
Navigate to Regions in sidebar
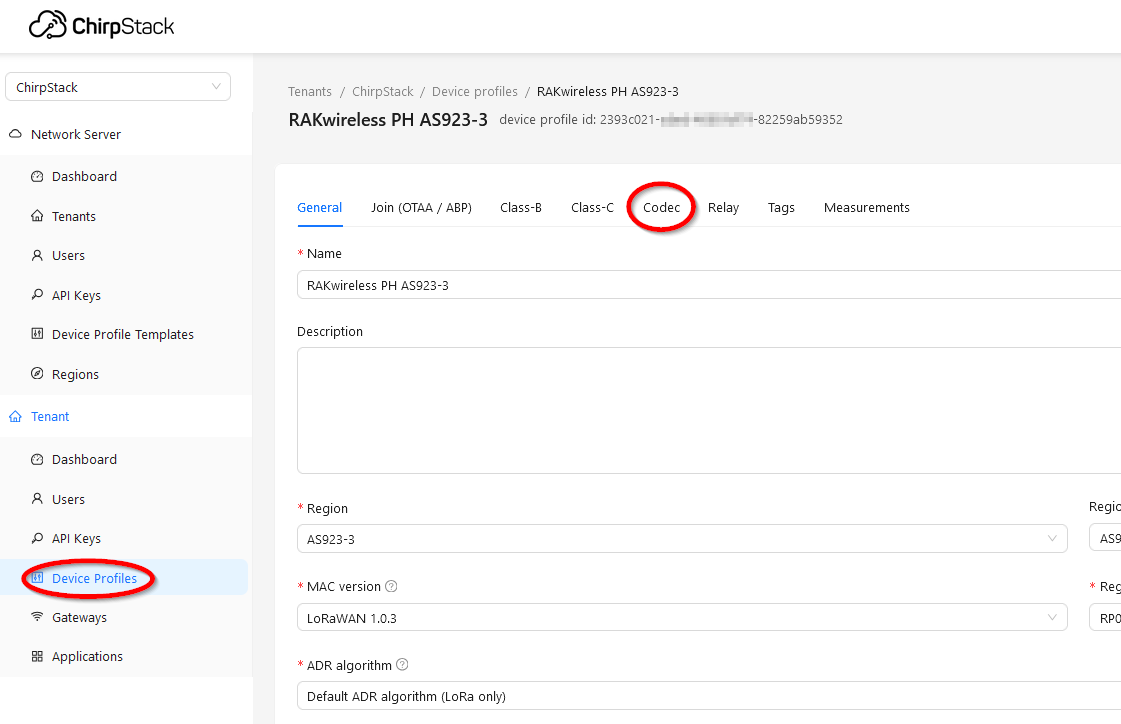coord(75,375)
